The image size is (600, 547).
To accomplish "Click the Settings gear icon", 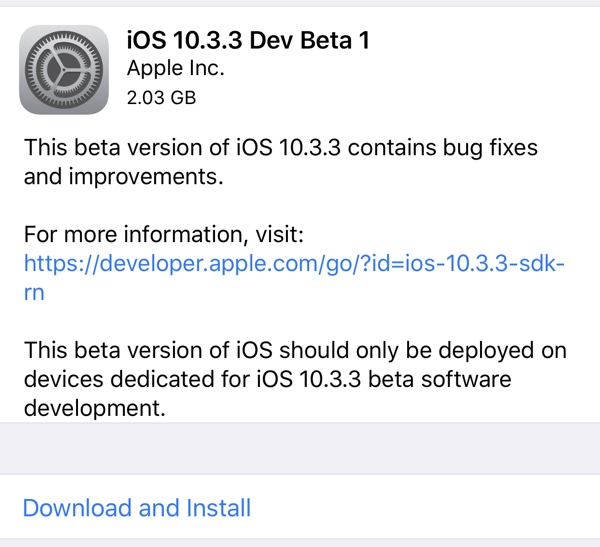I will click(x=66, y=68).
